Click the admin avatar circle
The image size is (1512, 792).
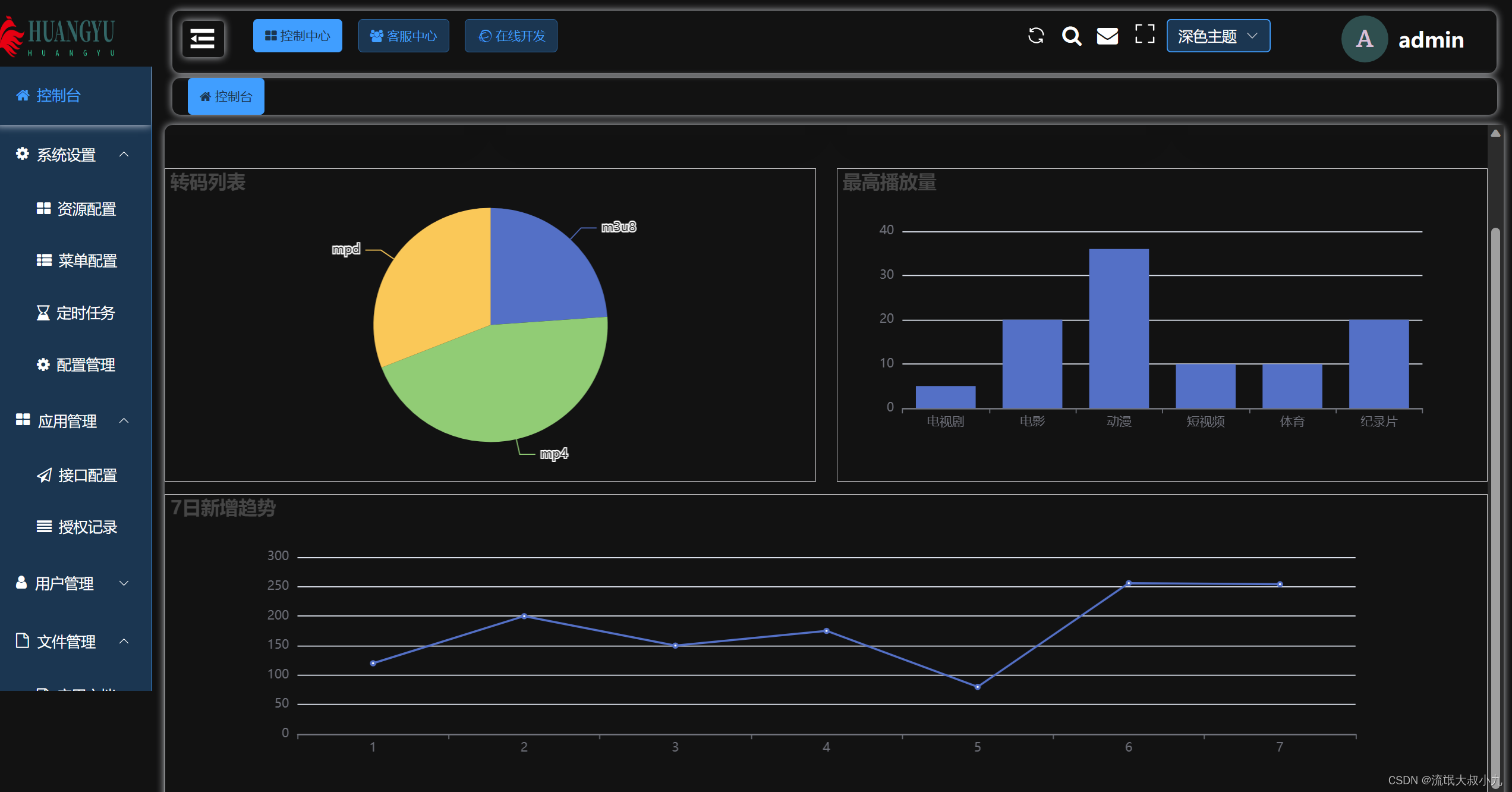coord(1365,39)
